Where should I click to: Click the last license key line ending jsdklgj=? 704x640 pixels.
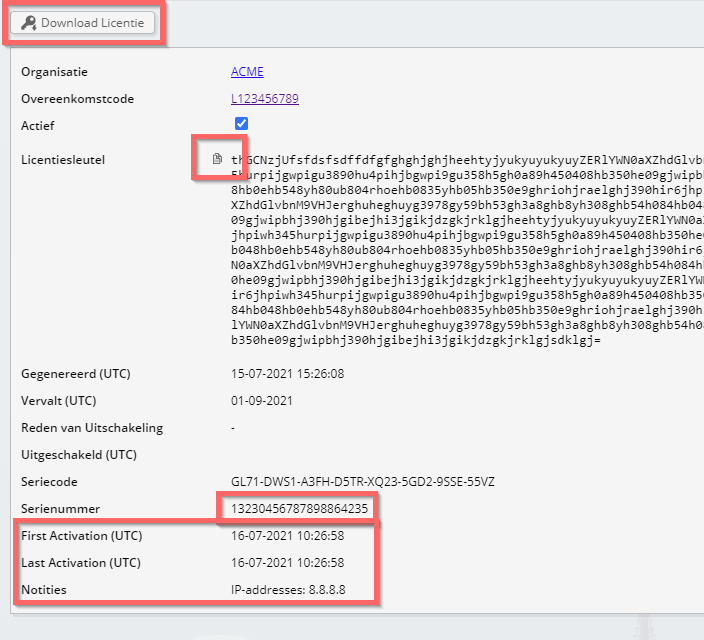click(416, 340)
